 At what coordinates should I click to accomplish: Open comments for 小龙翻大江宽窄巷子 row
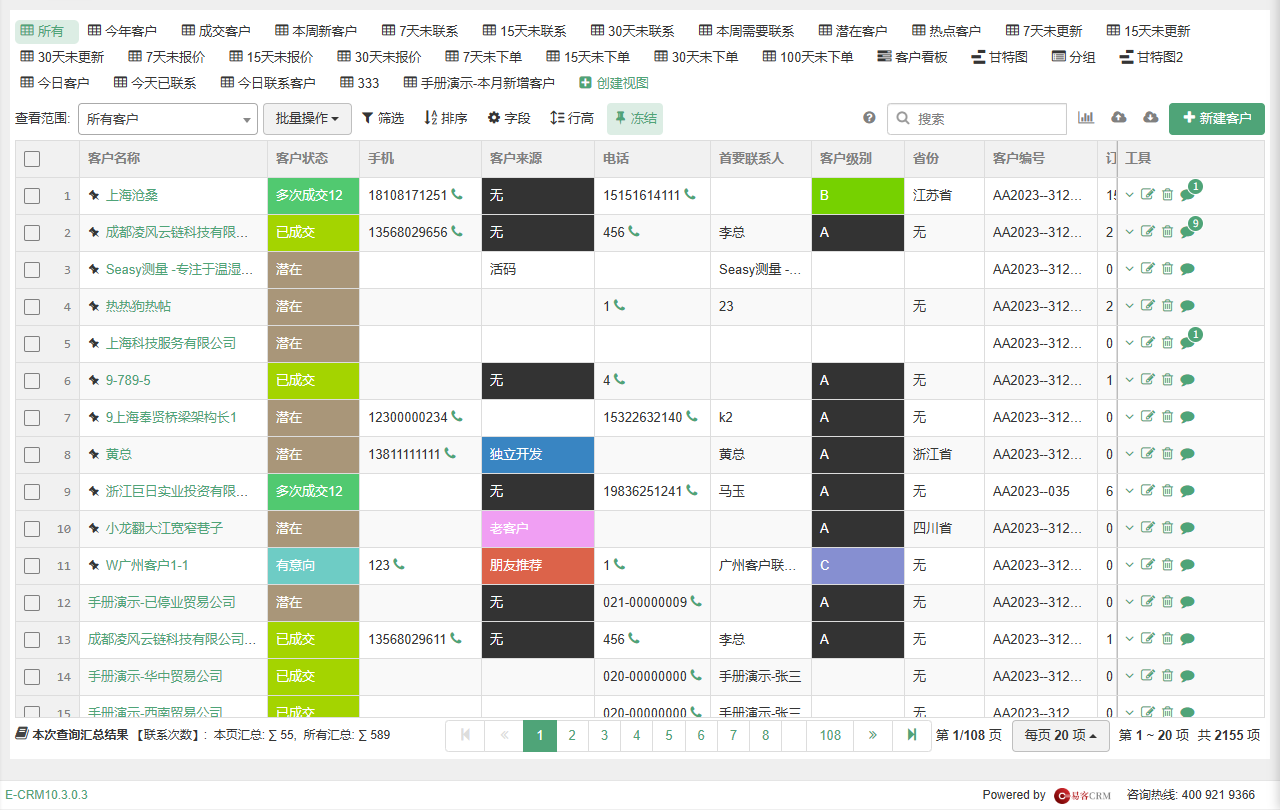pos(1187,528)
